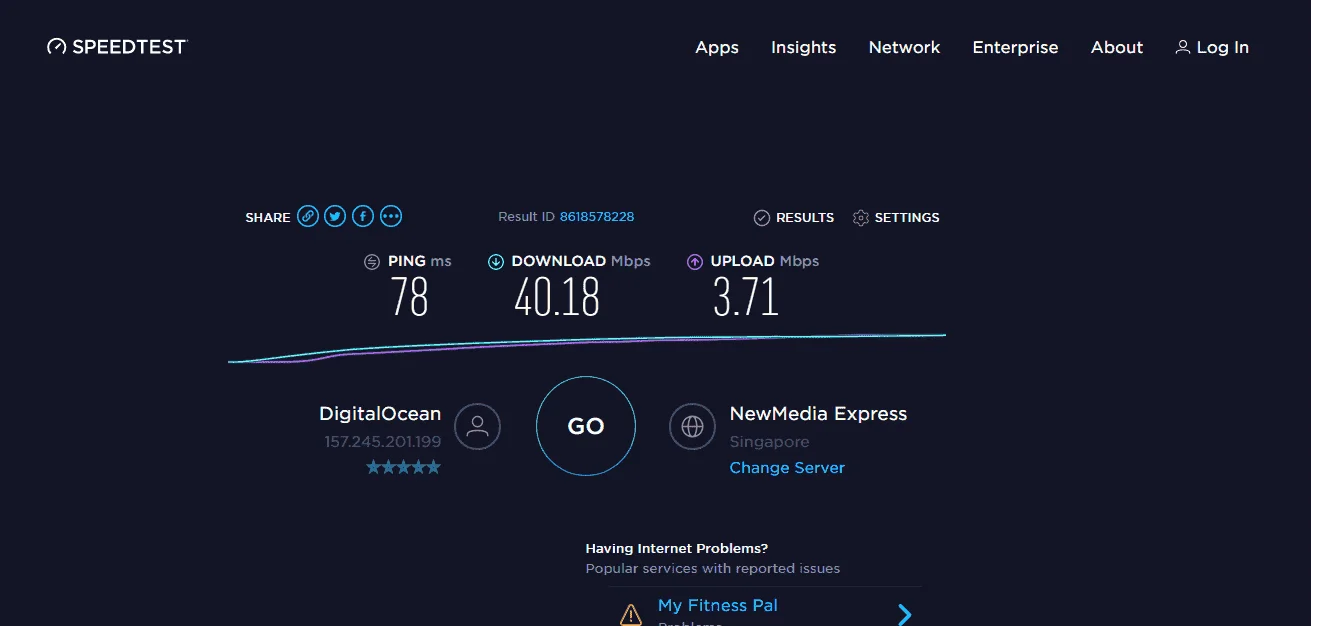Viewport: 1326px width, 626px height.
Task: Select the download value 40.18
Action: coord(557,297)
